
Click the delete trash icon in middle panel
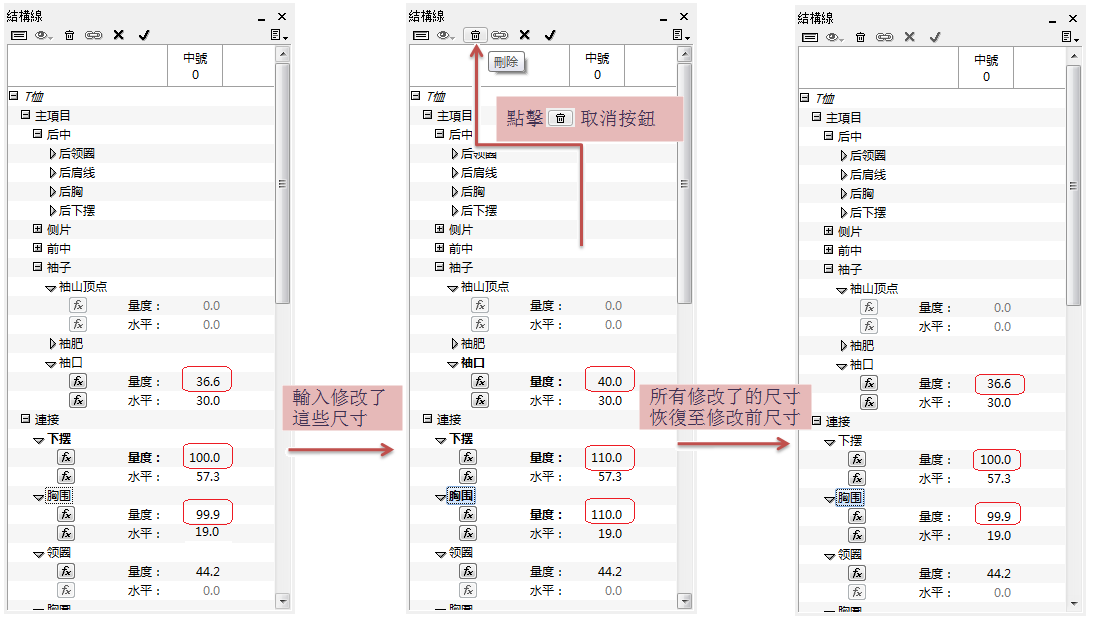[475, 35]
